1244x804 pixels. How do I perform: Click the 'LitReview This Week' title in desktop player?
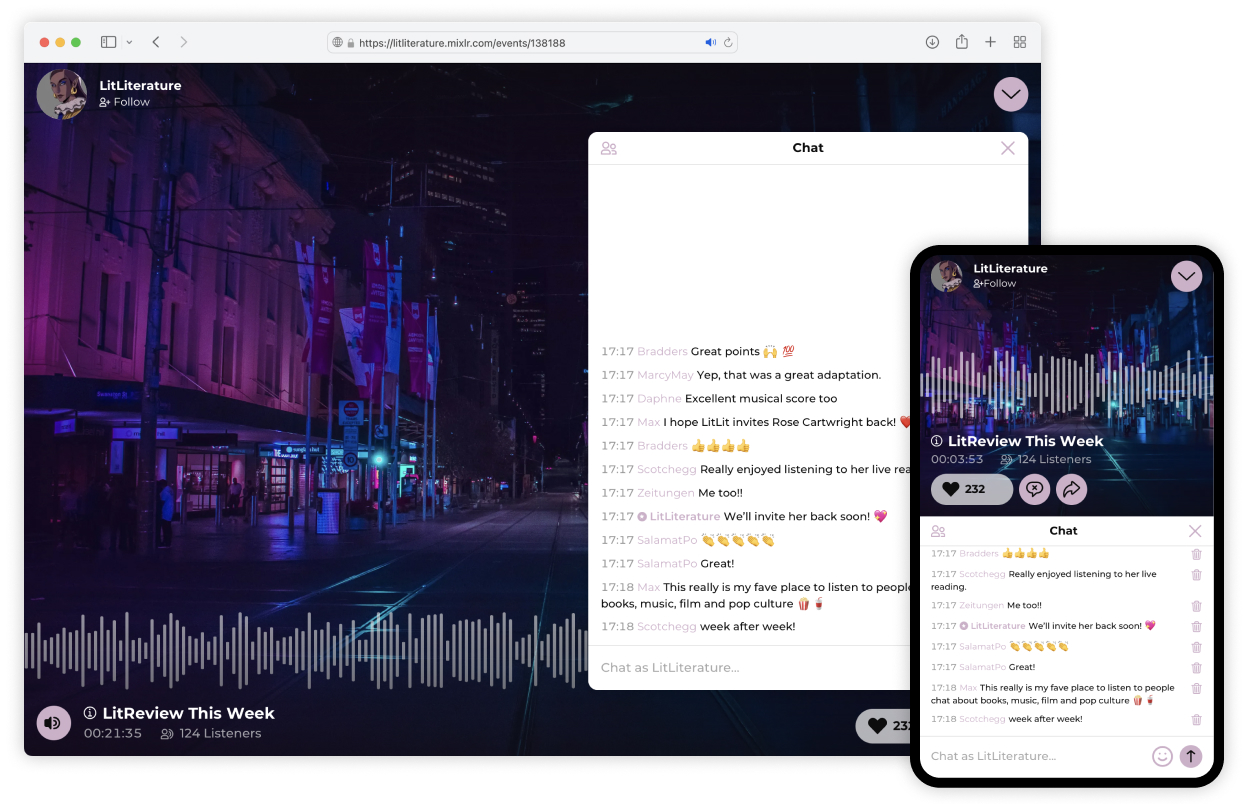tap(188, 713)
